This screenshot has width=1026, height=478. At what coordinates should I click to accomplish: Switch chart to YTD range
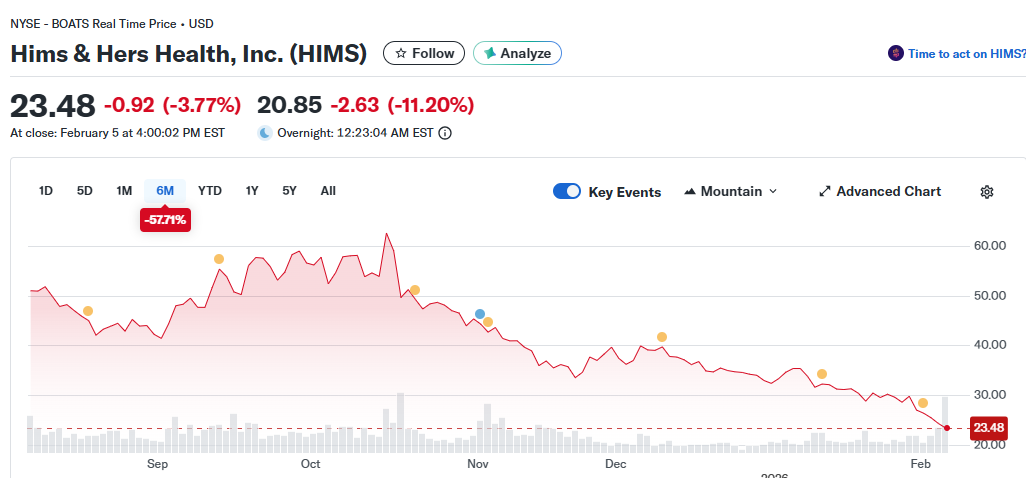(210, 191)
